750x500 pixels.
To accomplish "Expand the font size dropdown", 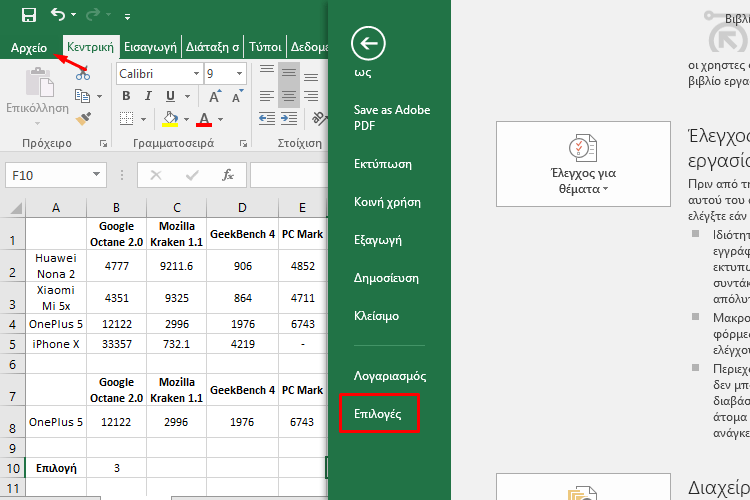I will [240, 74].
